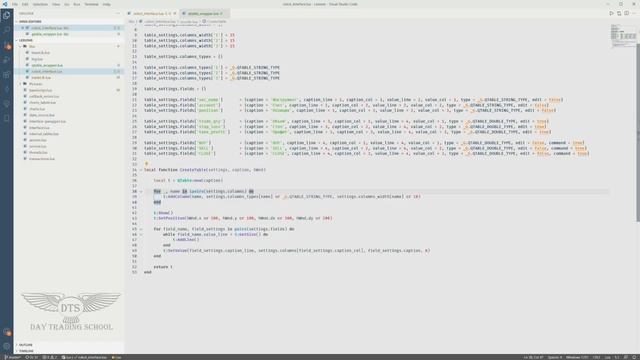Image resolution: width=640 pixels, height=360 pixels.
Task: Open the Terminal menu
Action: pos(91,4)
